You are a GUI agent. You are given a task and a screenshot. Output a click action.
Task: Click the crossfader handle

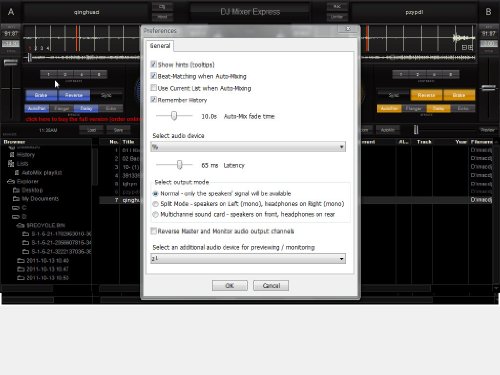point(416,130)
